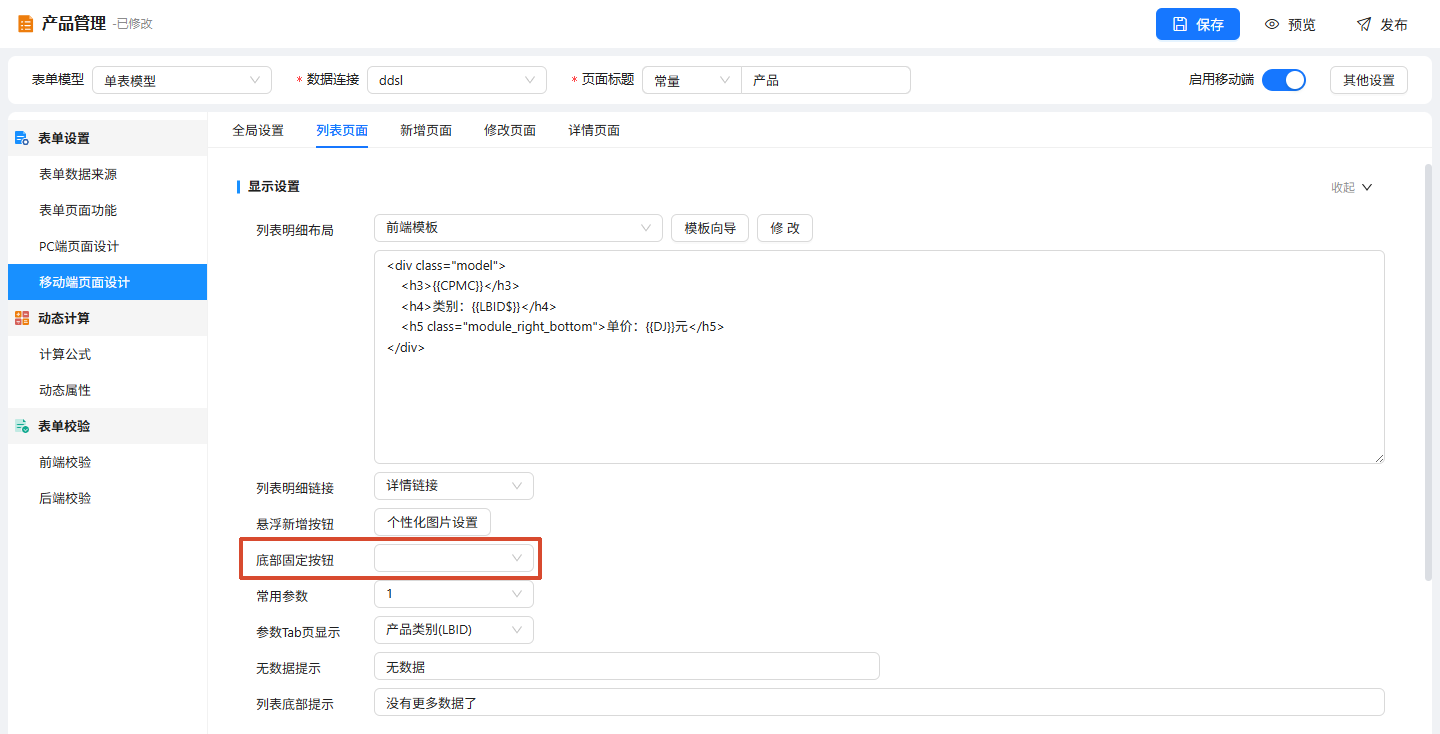Click the orange 产品管理 document icon
This screenshot has width=1440, height=734.
[x=25, y=24]
